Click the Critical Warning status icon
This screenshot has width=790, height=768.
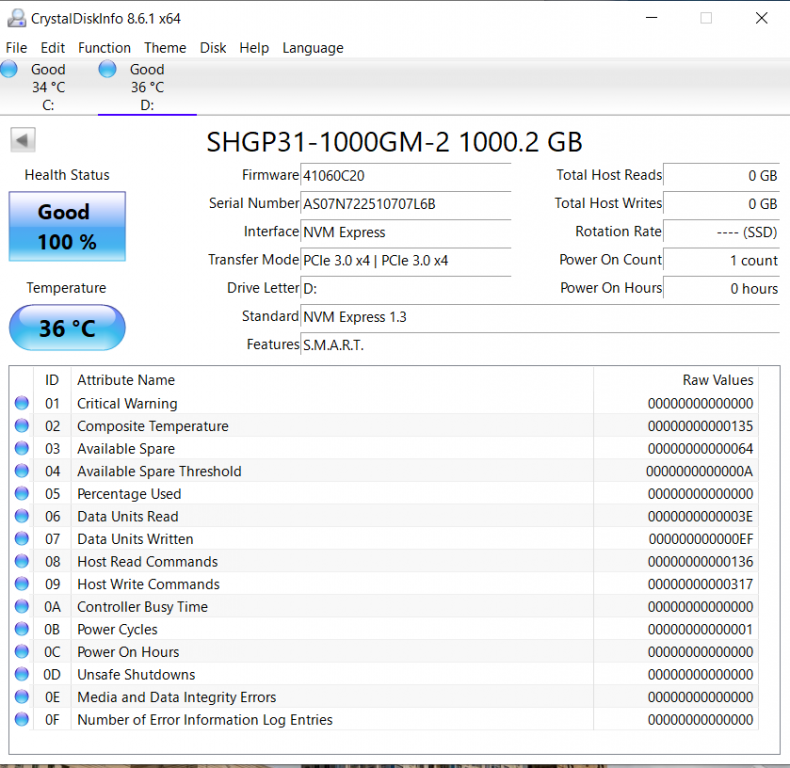point(22,404)
